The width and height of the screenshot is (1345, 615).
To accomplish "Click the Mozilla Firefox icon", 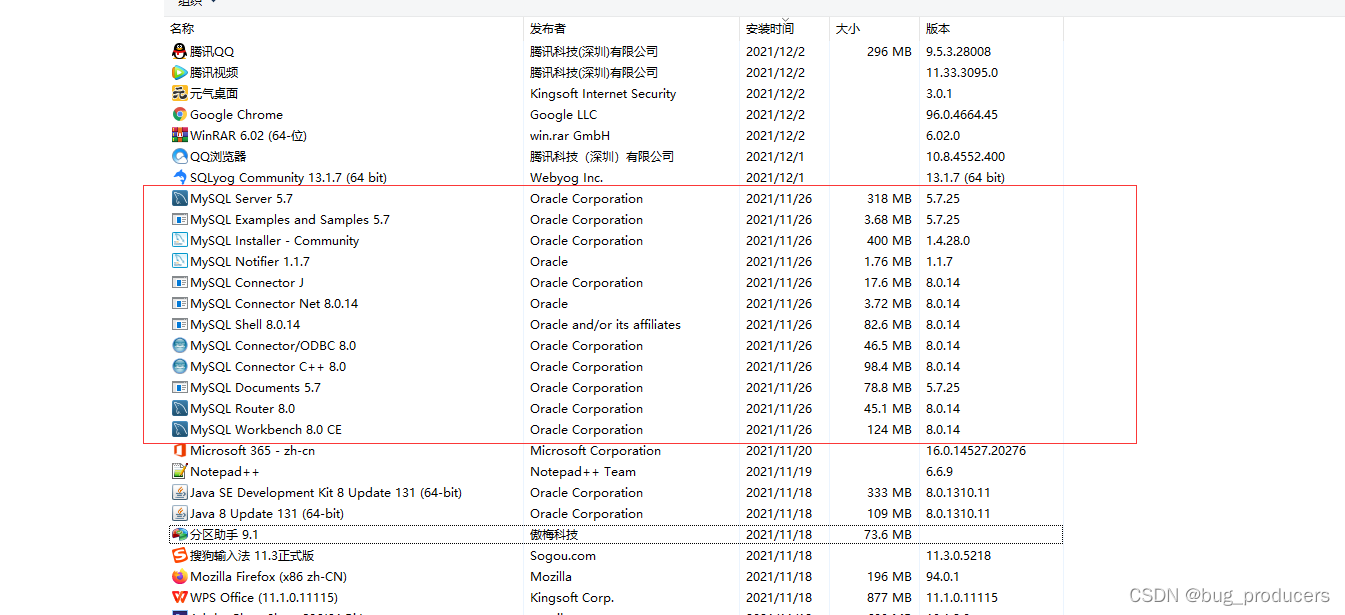I will 179,576.
